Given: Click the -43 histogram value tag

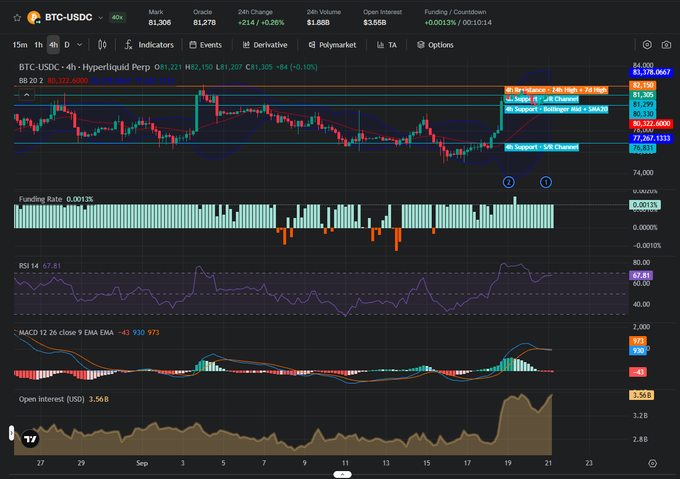Looking at the screenshot, I should coord(638,372).
